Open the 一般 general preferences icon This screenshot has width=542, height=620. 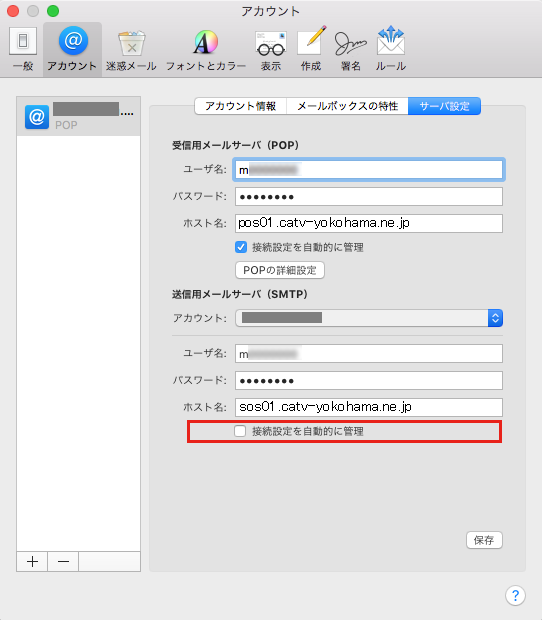pos(23,49)
